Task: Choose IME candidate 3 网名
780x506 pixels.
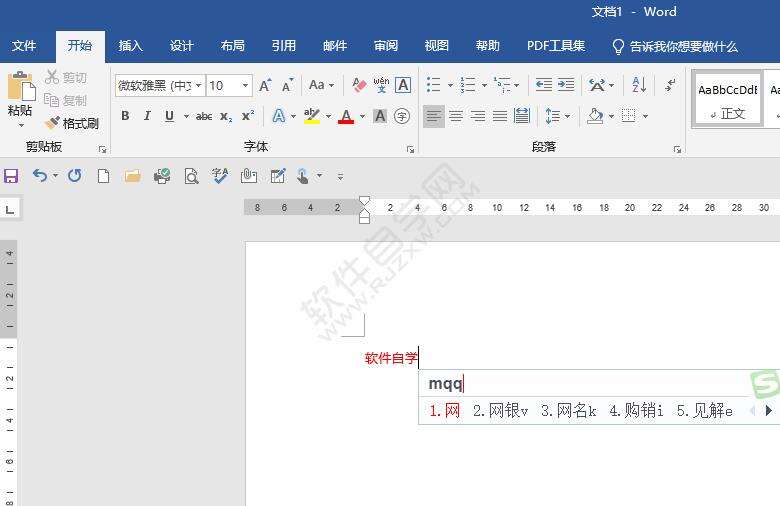Action: [568, 410]
